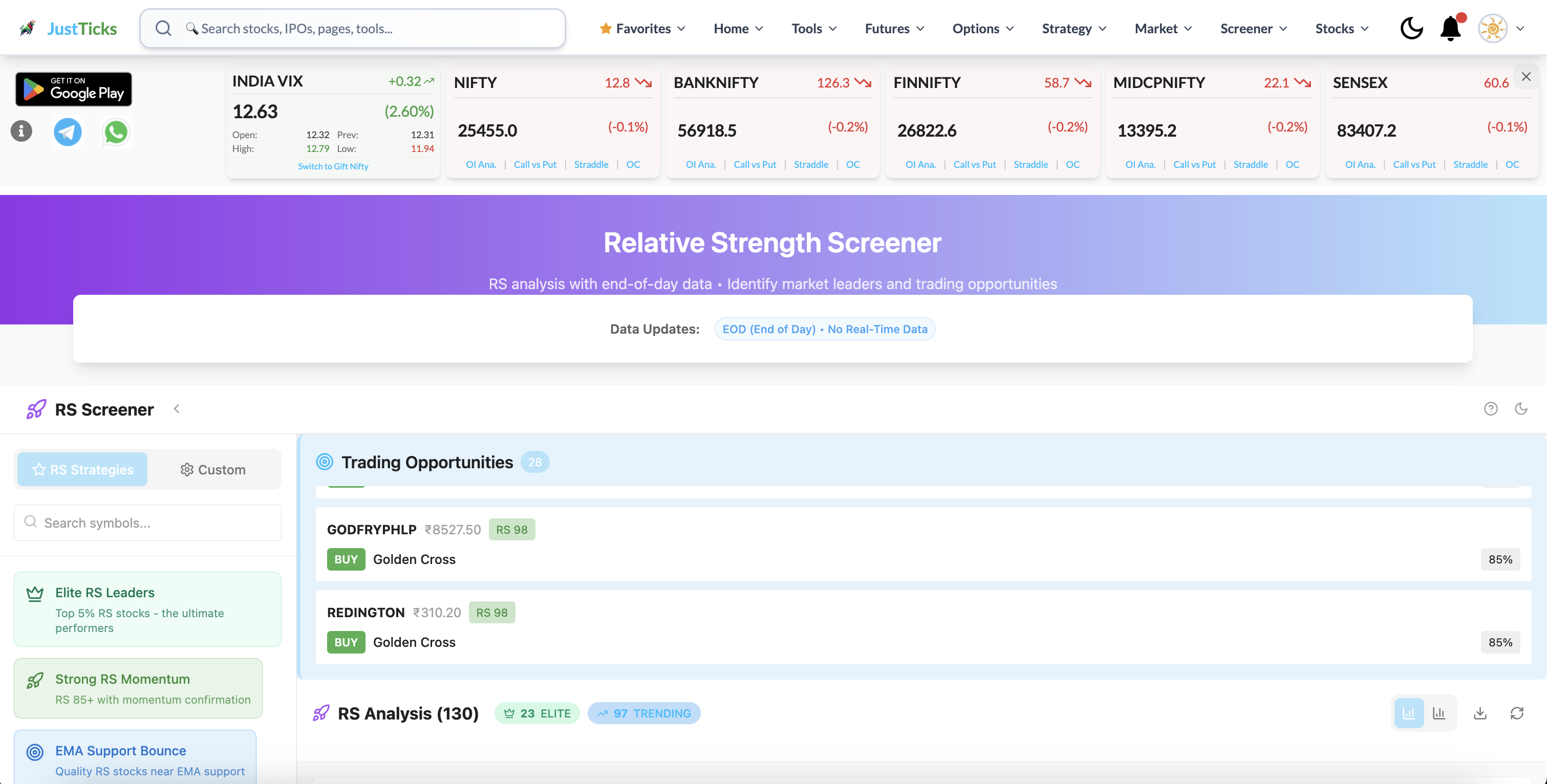The height and width of the screenshot is (784, 1547).
Task: Open the notifications bell
Action: click(1451, 28)
